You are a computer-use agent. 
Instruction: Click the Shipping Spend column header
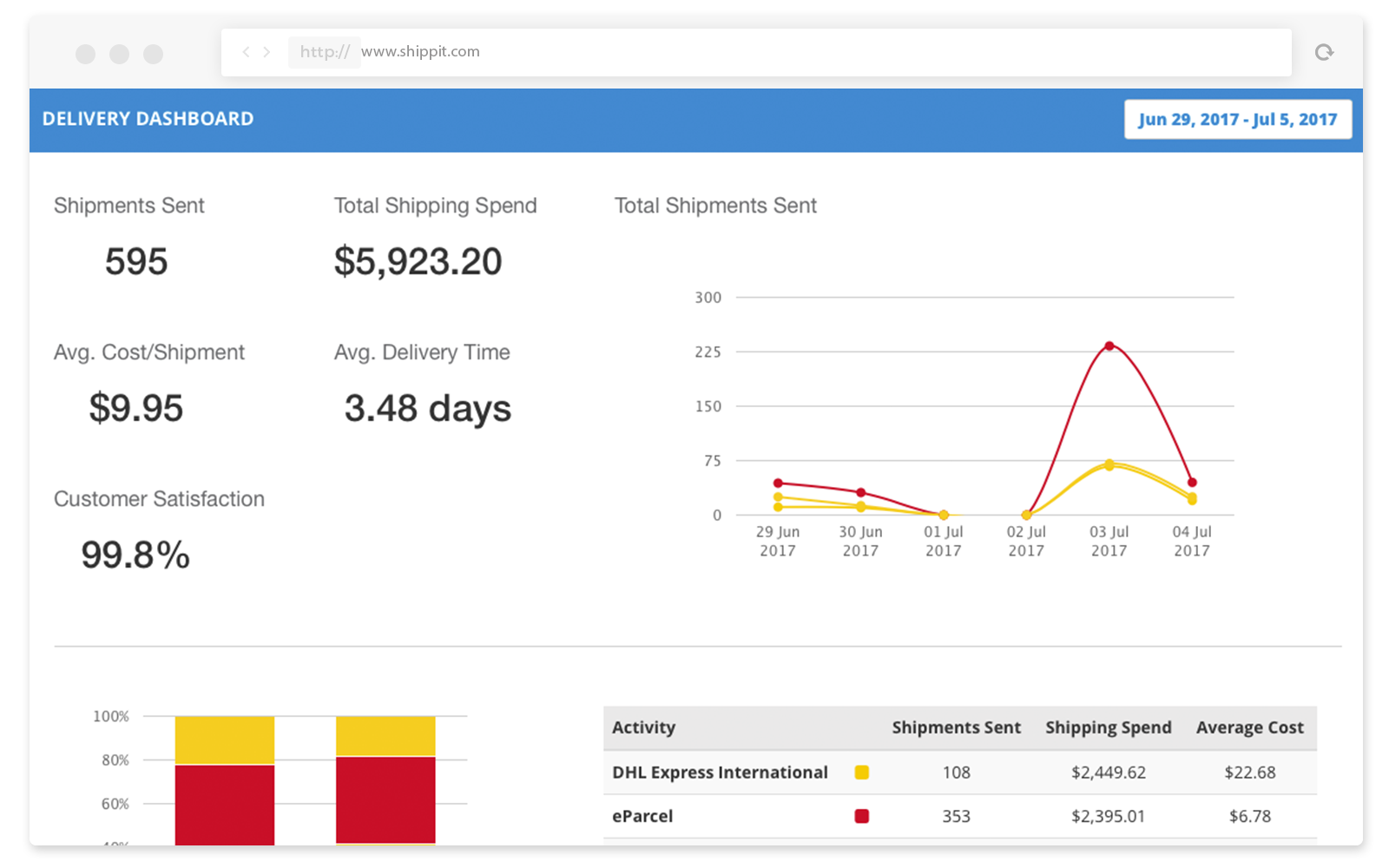coord(1109,727)
